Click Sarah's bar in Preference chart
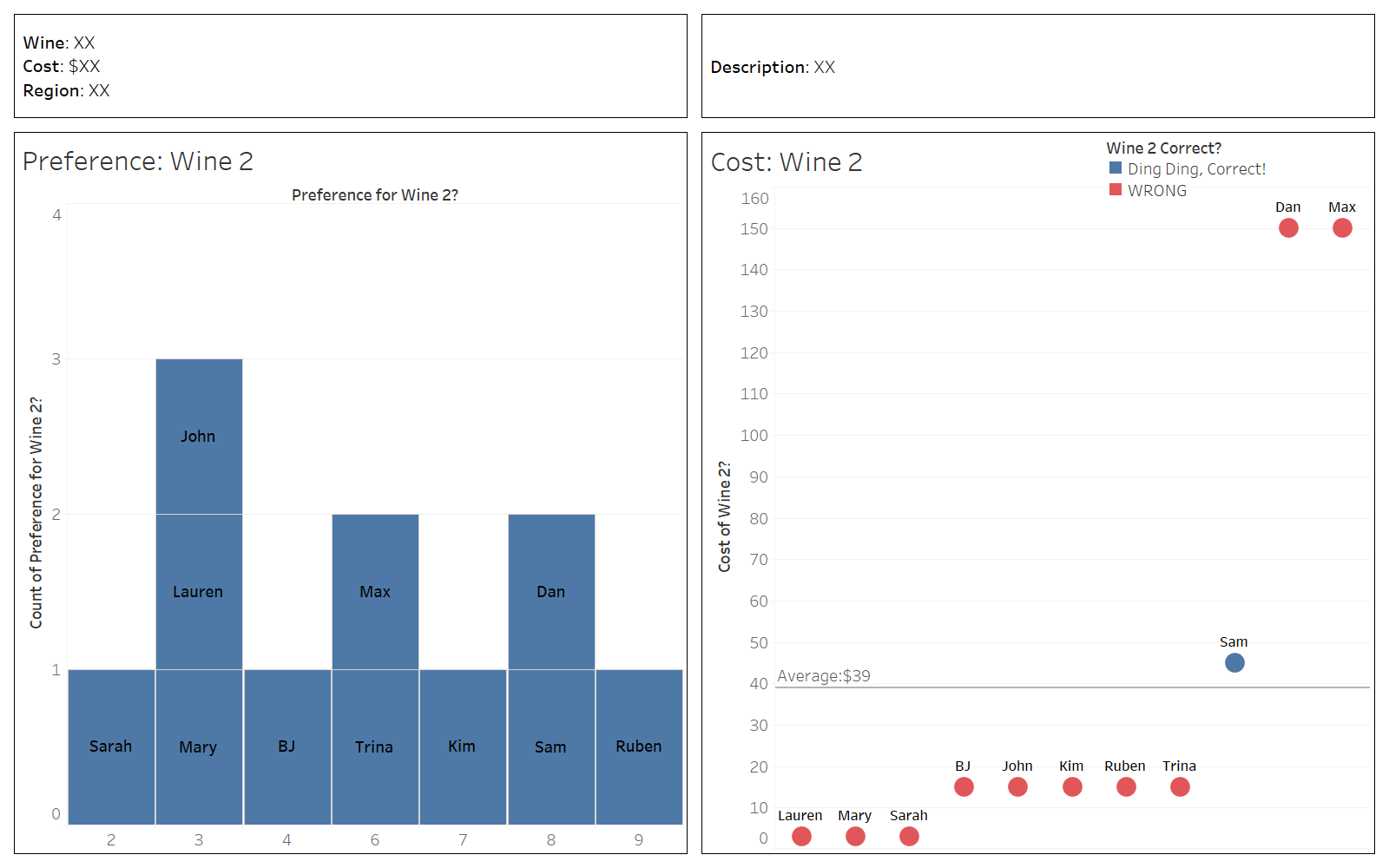Image resolution: width=1389 pixels, height=868 pixels. [x=111, y=746]
